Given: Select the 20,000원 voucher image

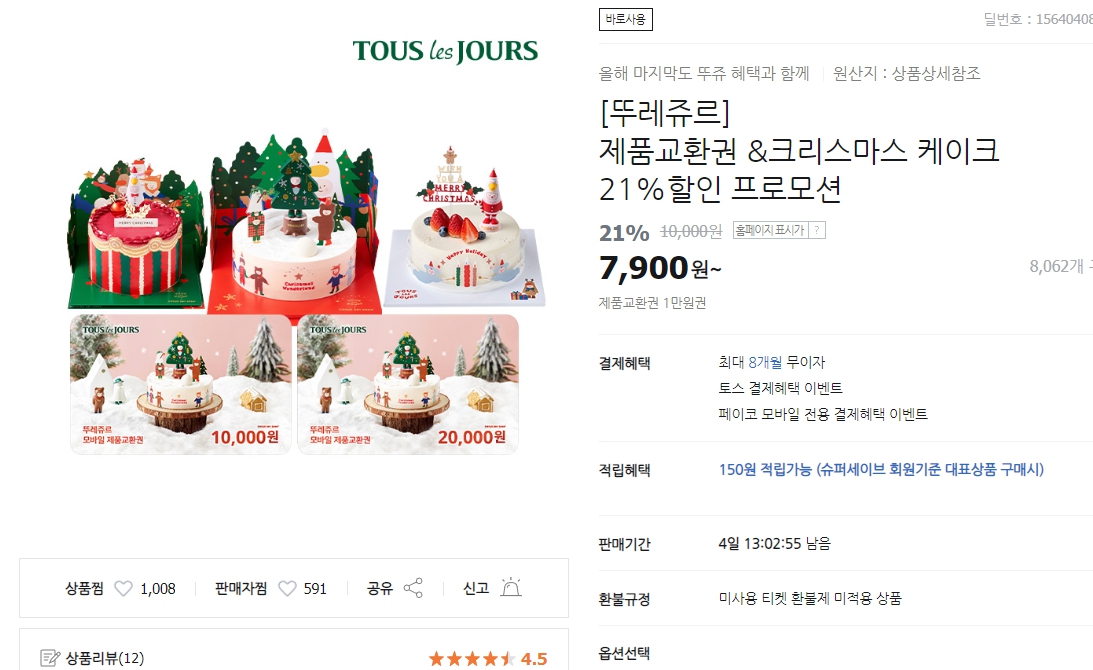Looking at the screenshot, I should pyautogui.click(x=408, y=384).
